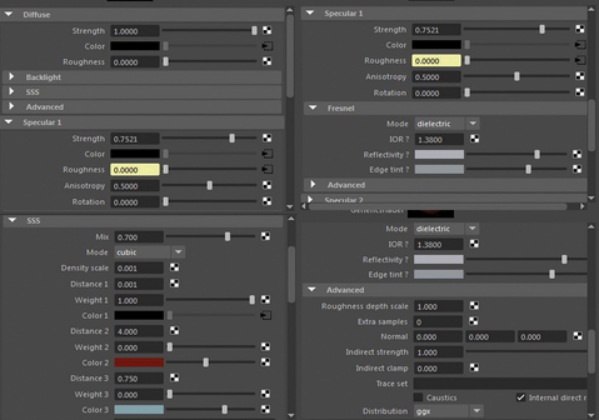Click the checker map icon beside Diffuse Strength
The height and width of the screenshot is (420, 599).
click(267, 31)
